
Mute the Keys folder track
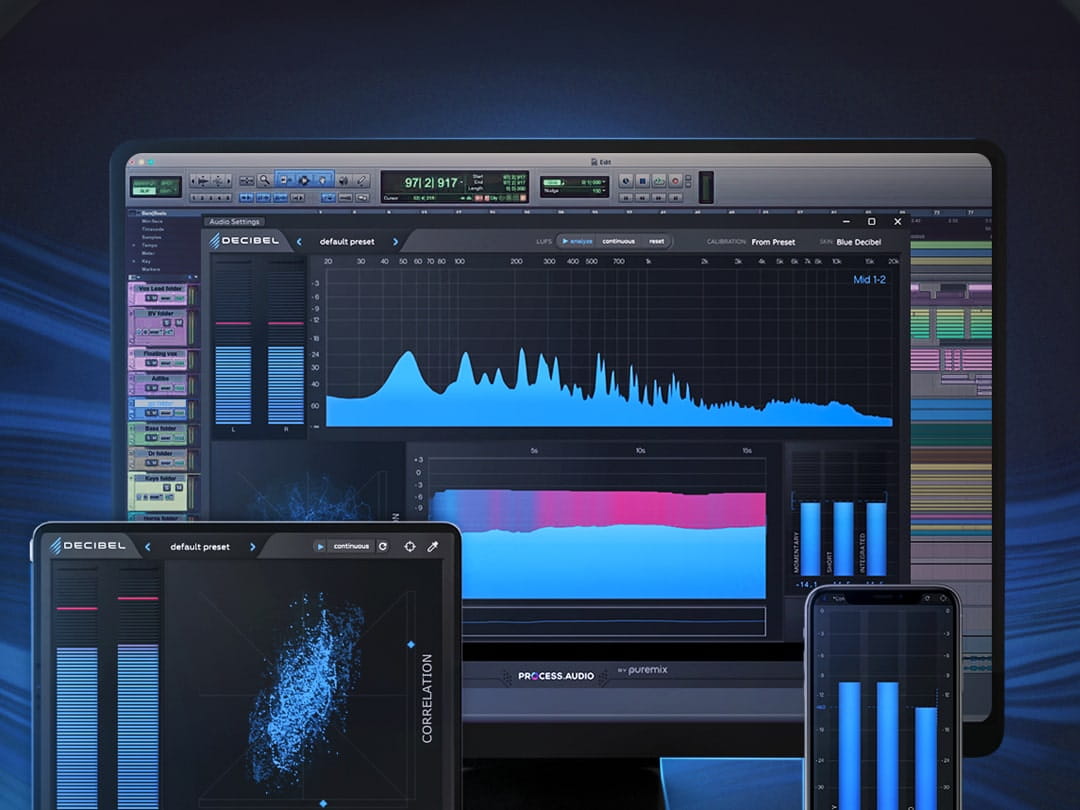[178, 488]
